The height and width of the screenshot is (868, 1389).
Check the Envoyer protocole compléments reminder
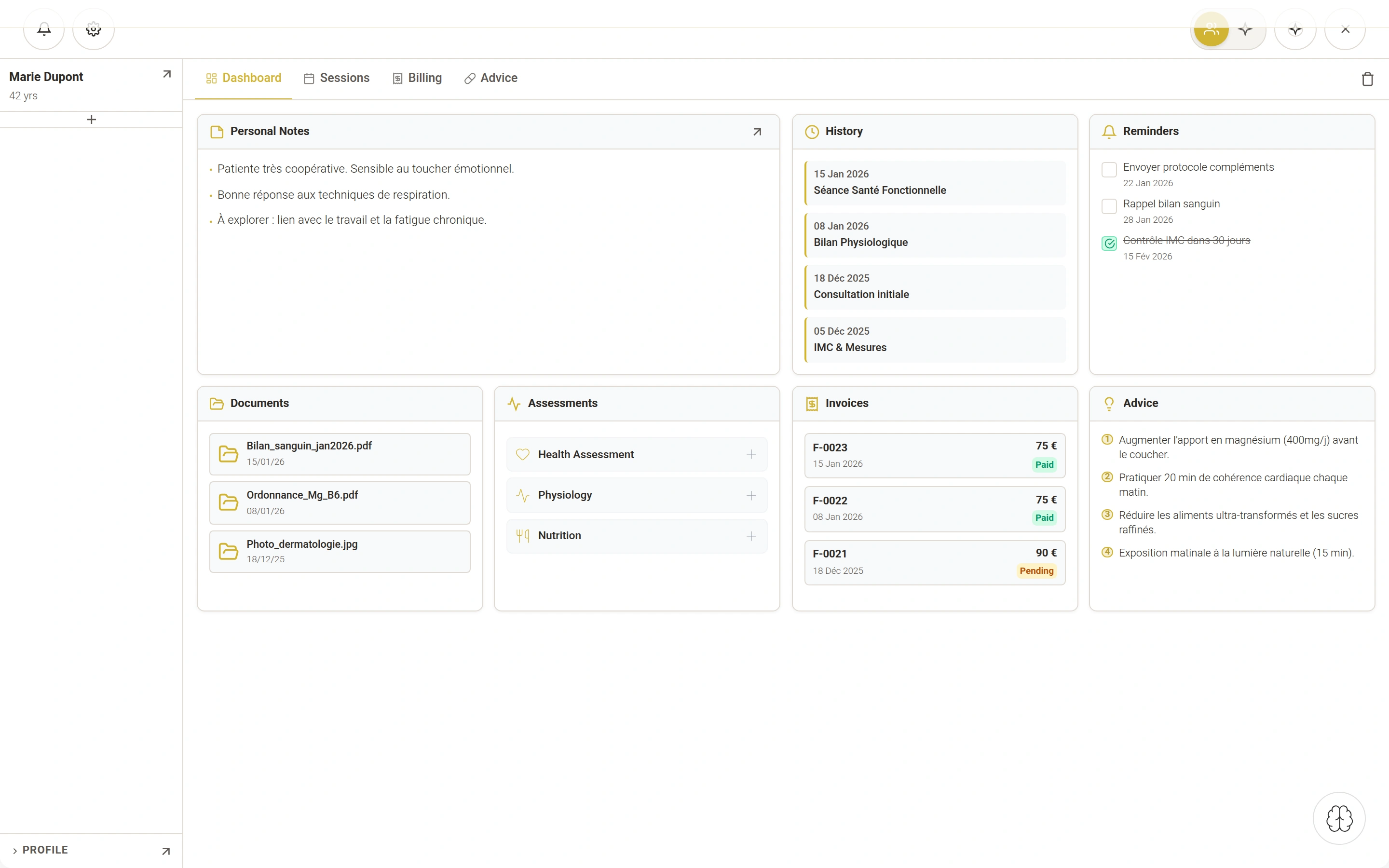[1109, 169]
